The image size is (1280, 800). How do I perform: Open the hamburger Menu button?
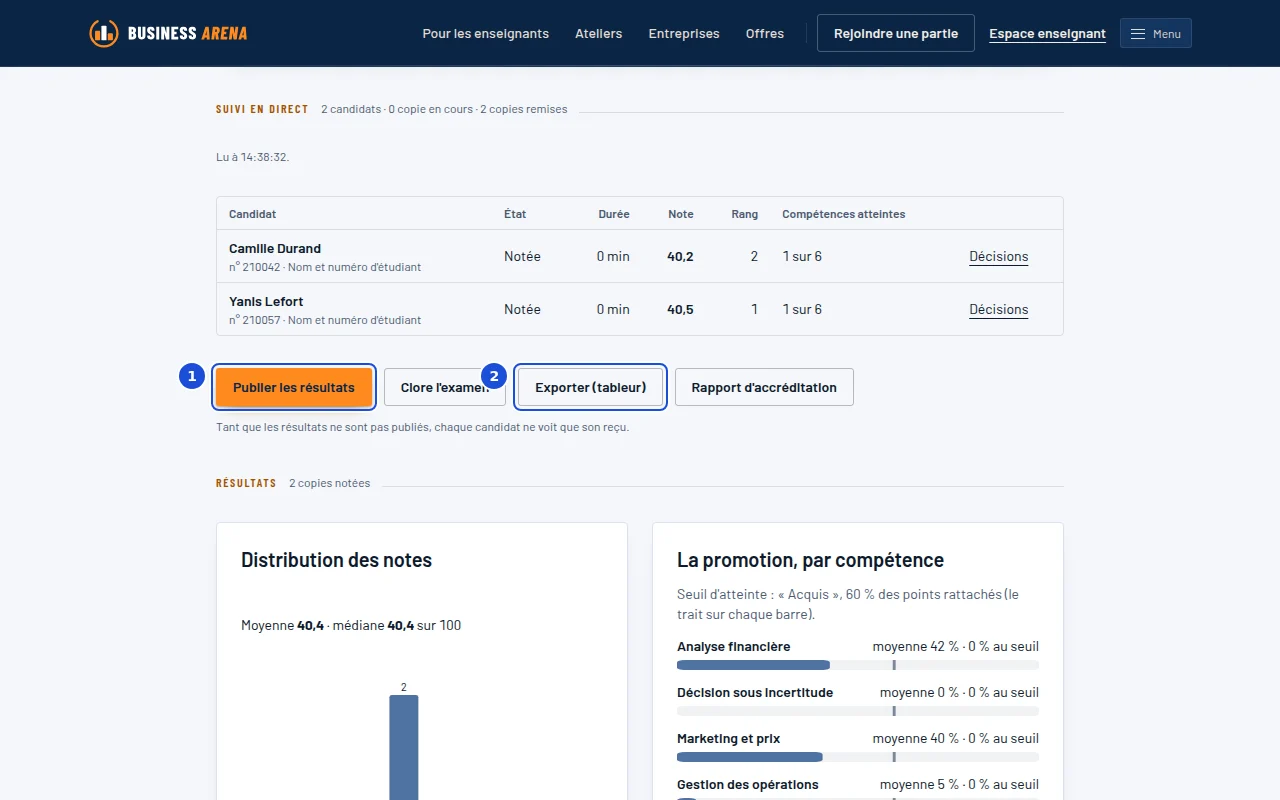click(x=1155, y=34)
